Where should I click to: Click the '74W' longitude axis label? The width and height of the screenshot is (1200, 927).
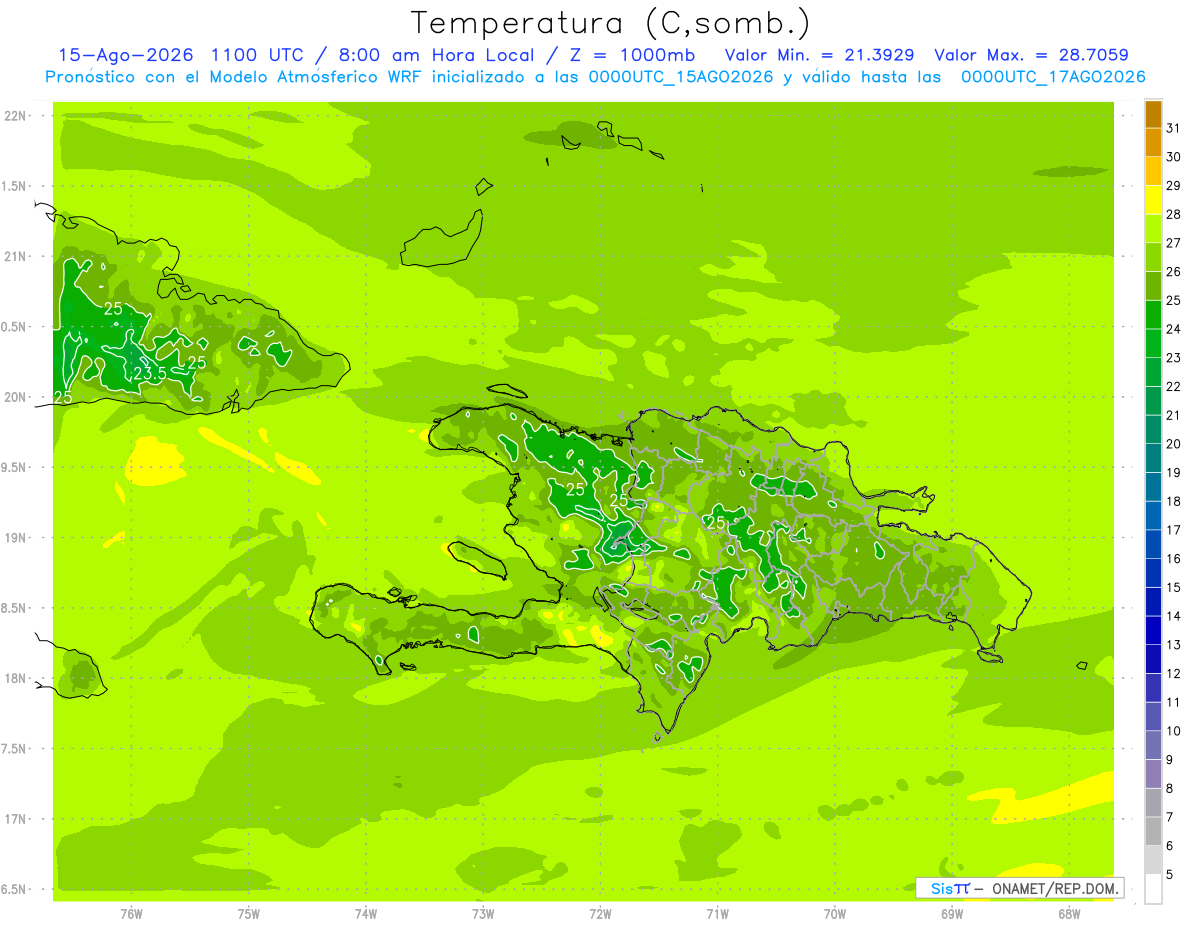point(366,914)
